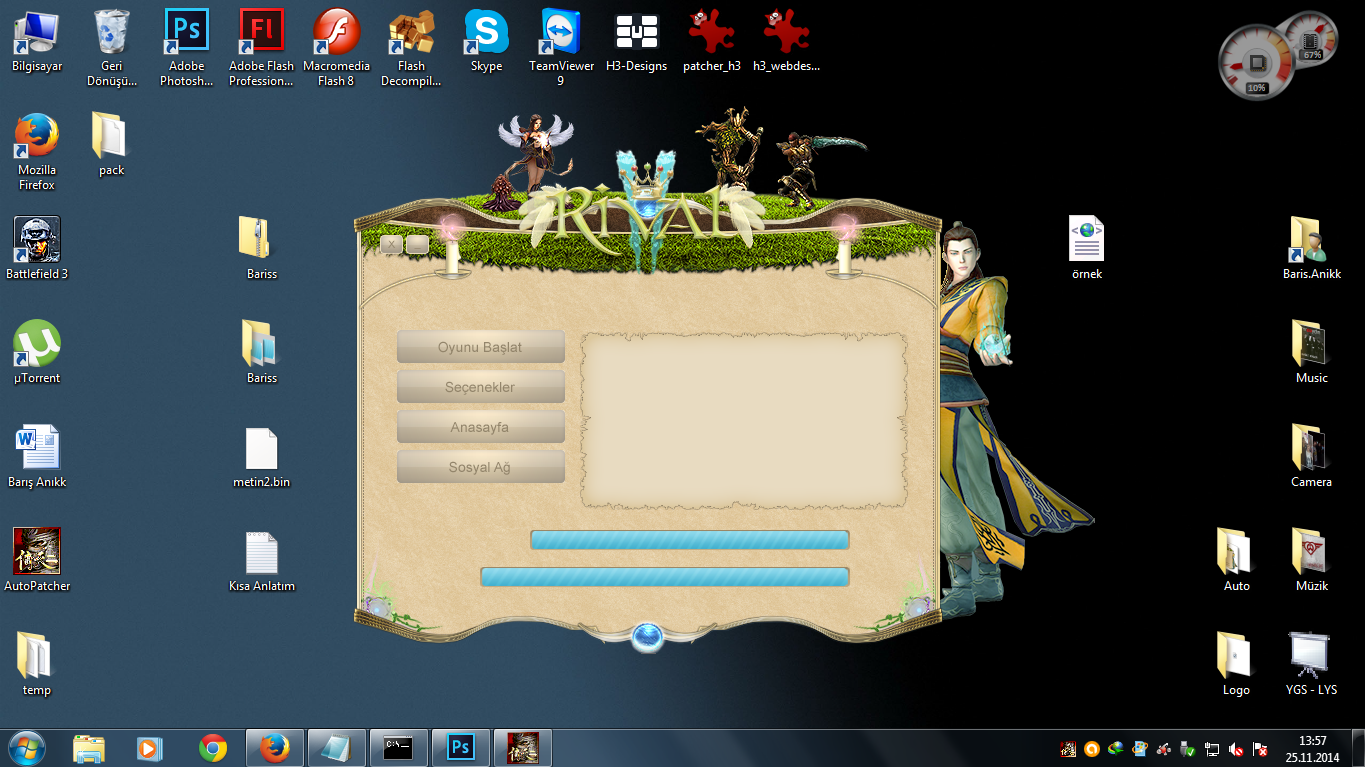Switch to the Notepad taskbar window
This screenshot has height=767, width=1365.
[336, 748]
